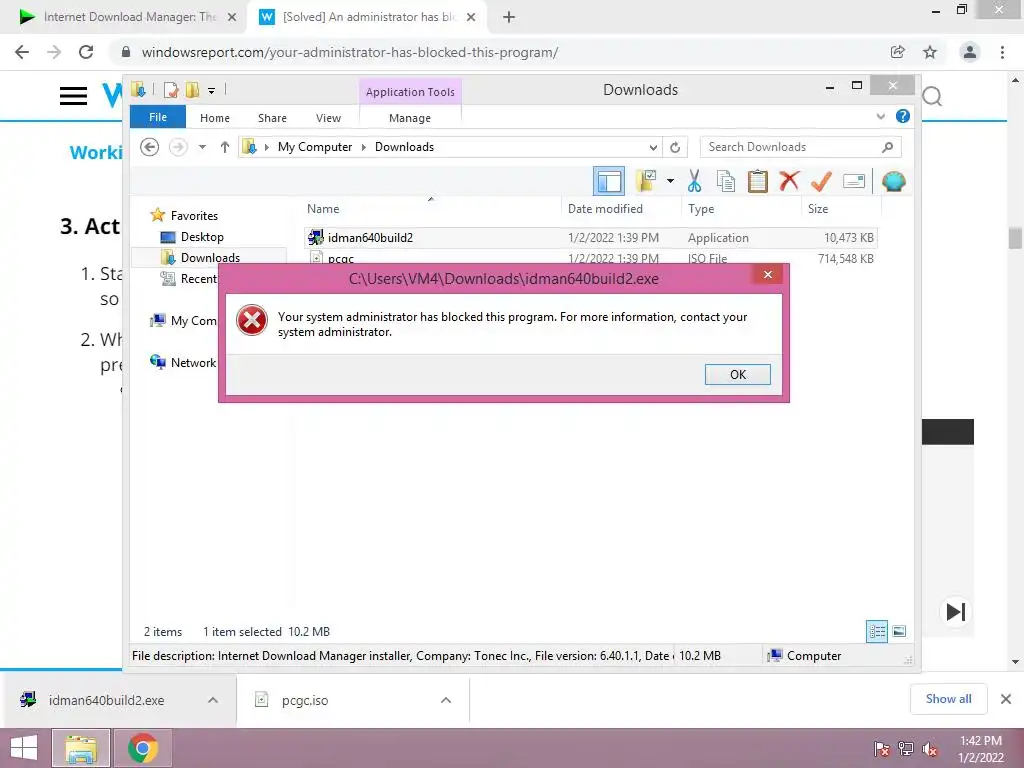Click the folder options toolbar icon
The height and width of the screenshot is (768, 1024).
click(x=646, y=181)
